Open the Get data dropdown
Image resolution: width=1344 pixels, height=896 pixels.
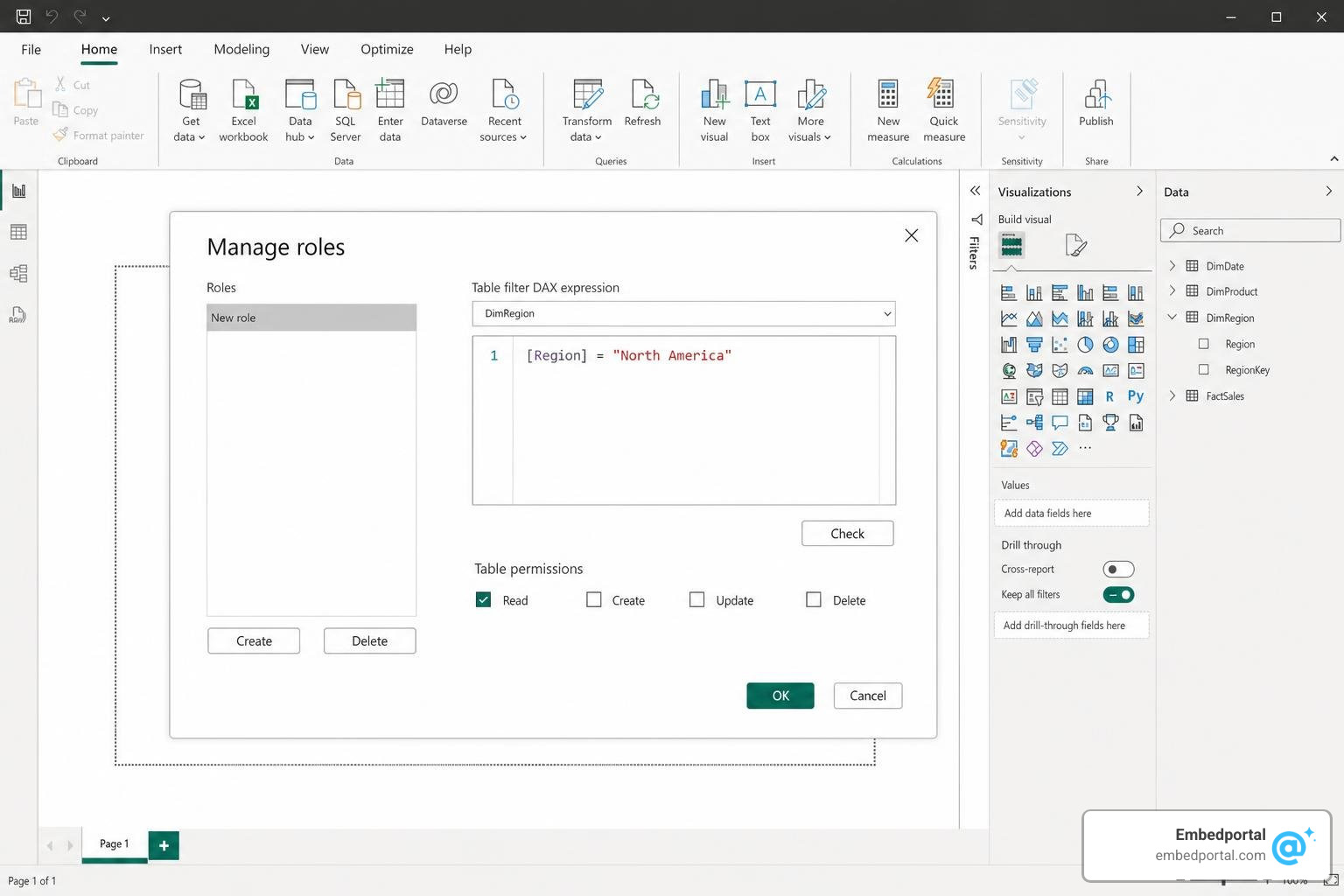click(x=190, y=110)
